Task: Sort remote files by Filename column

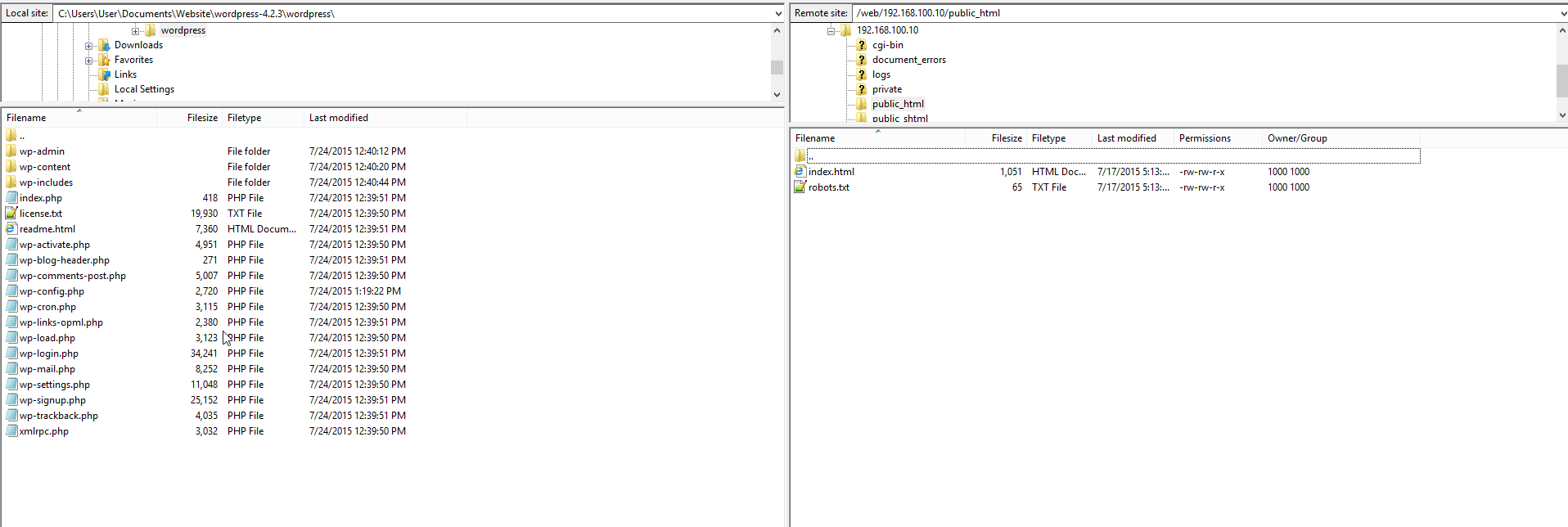Action: (x=877, y=138)
